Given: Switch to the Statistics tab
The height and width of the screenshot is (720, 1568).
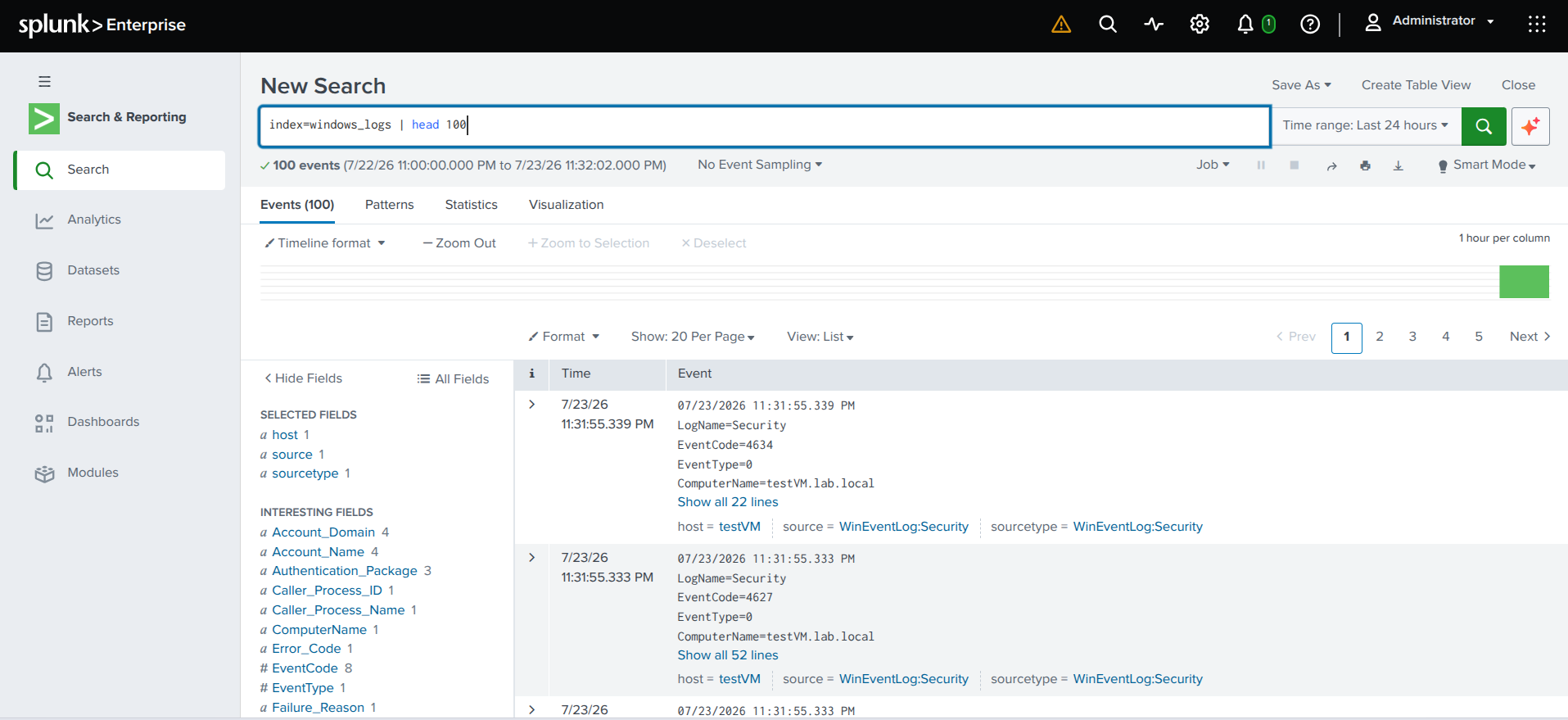Looking at the screenshot, I should tap(472, 205).
